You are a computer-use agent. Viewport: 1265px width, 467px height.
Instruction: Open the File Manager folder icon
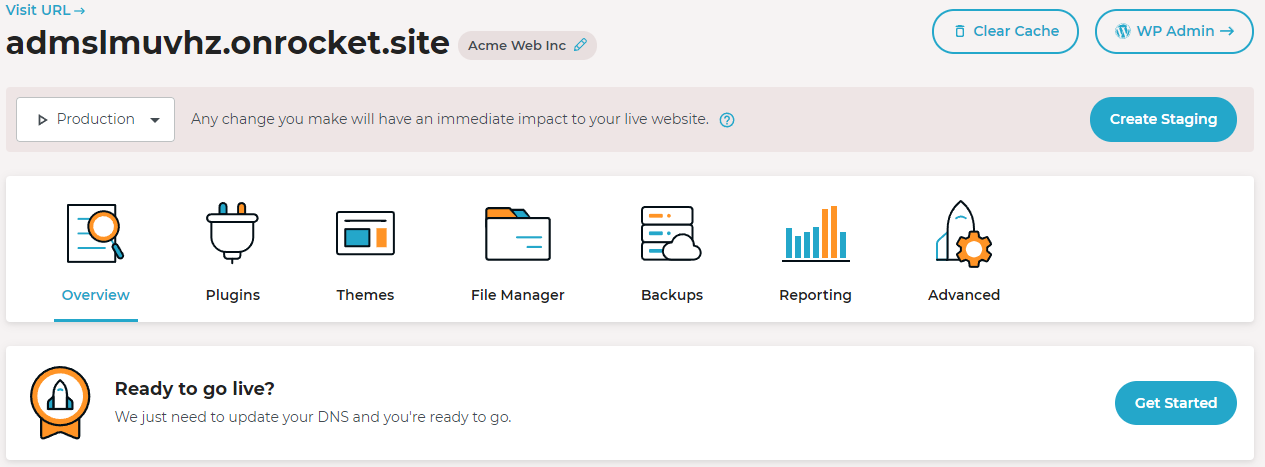518,233
